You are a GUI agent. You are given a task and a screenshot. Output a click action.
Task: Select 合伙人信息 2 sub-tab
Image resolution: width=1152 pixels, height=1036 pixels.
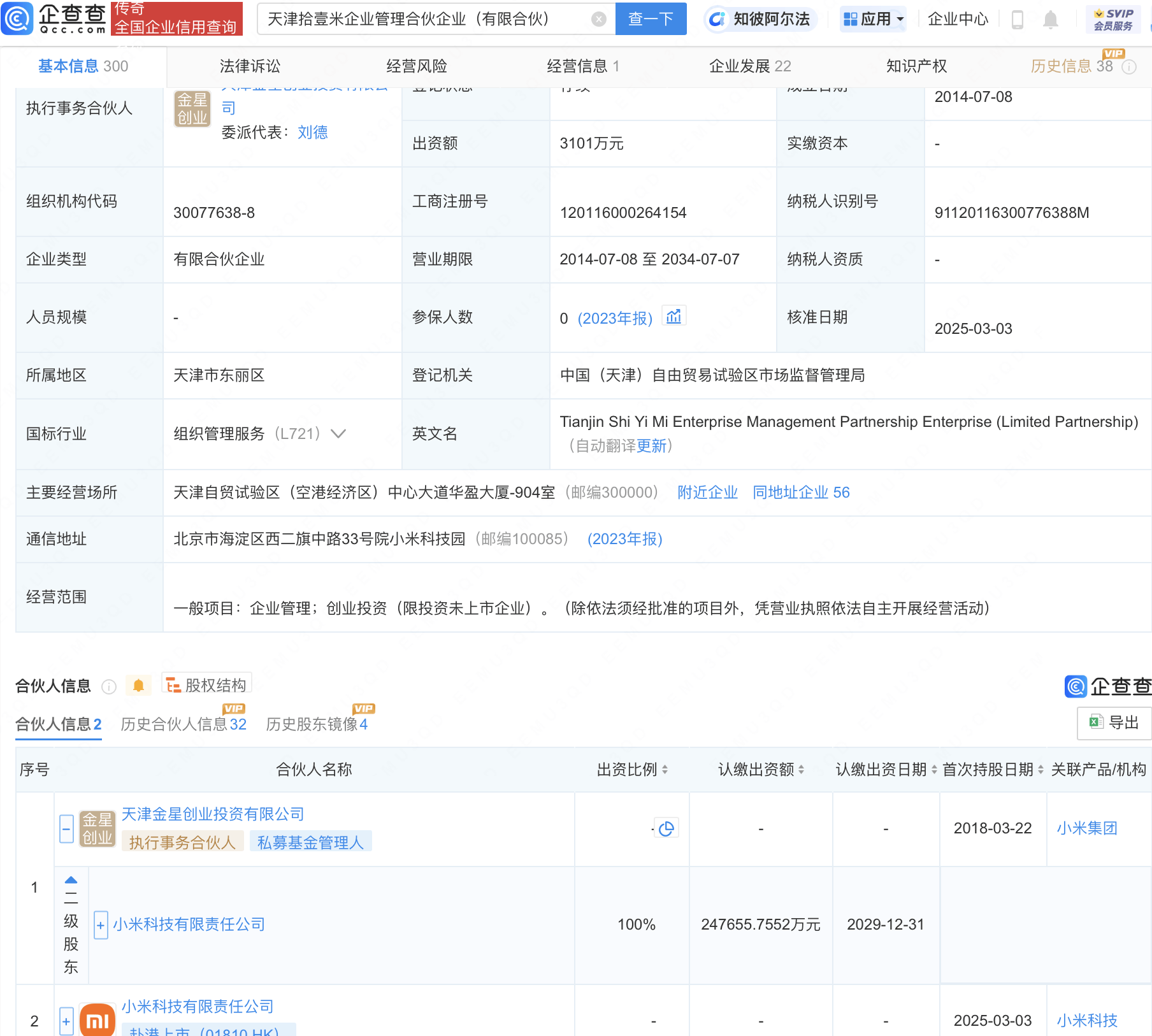[58, 724]
